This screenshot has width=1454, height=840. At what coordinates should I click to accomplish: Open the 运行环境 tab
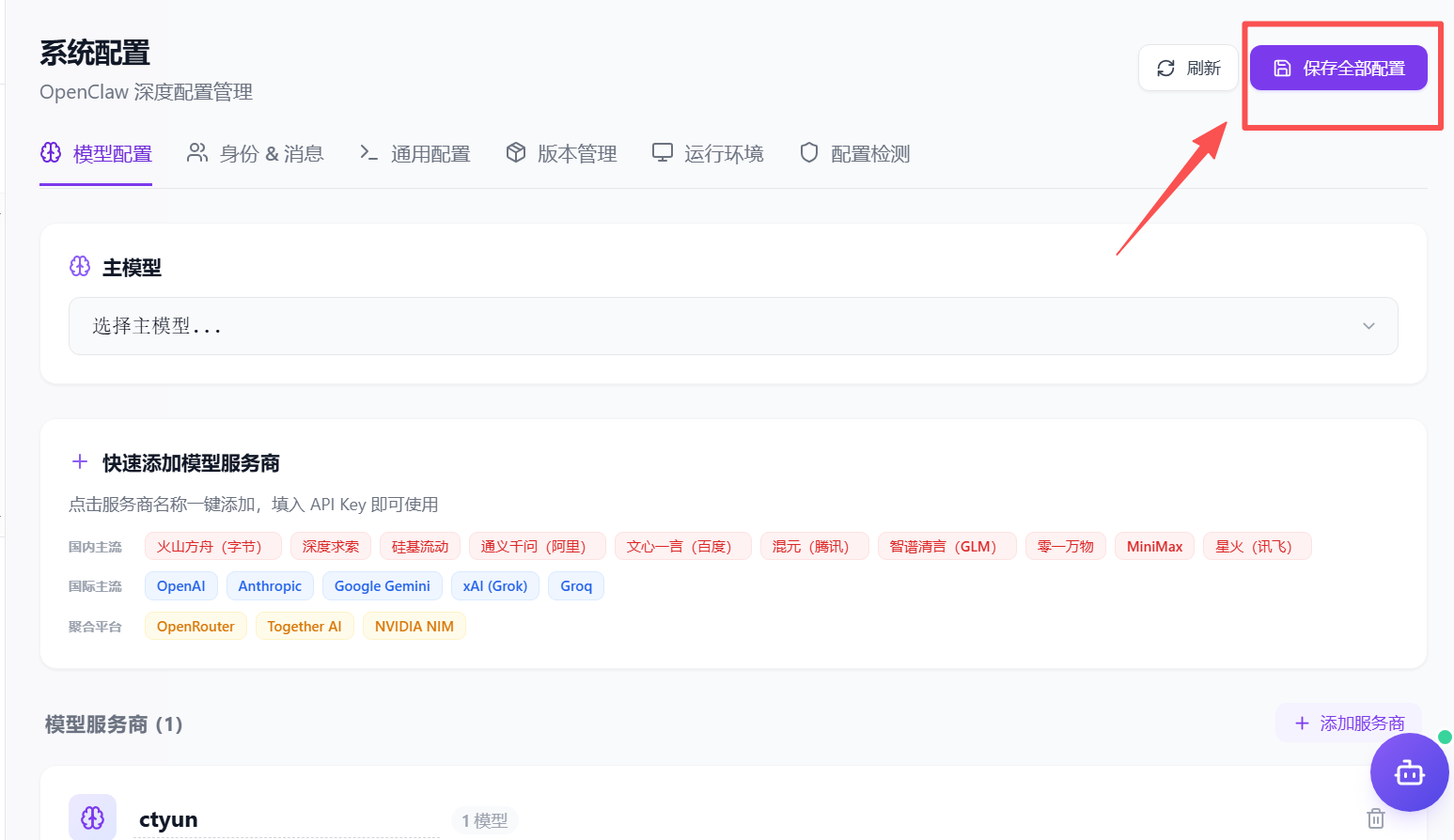709,153
